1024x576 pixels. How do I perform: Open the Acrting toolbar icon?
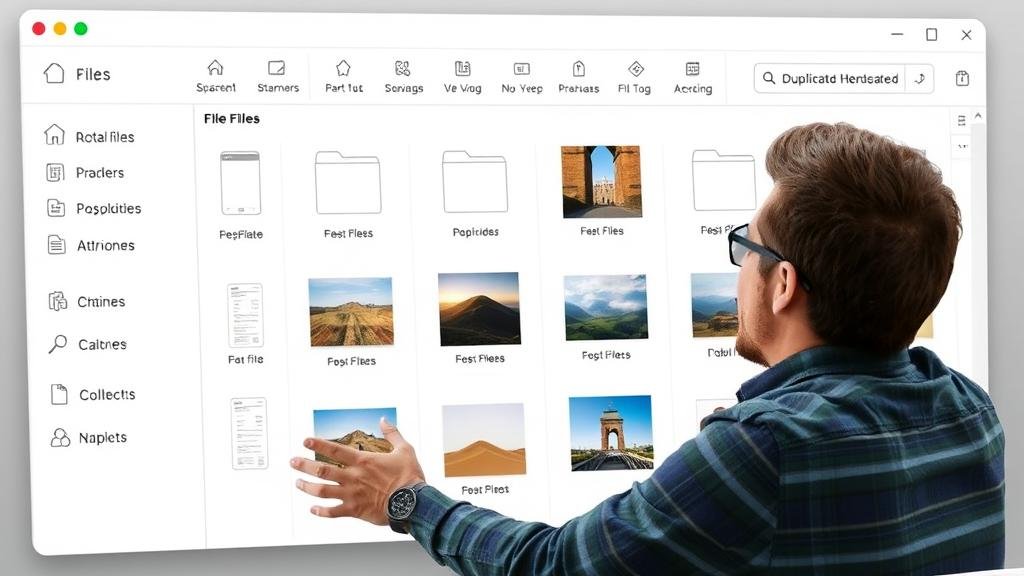coord(692,69)
